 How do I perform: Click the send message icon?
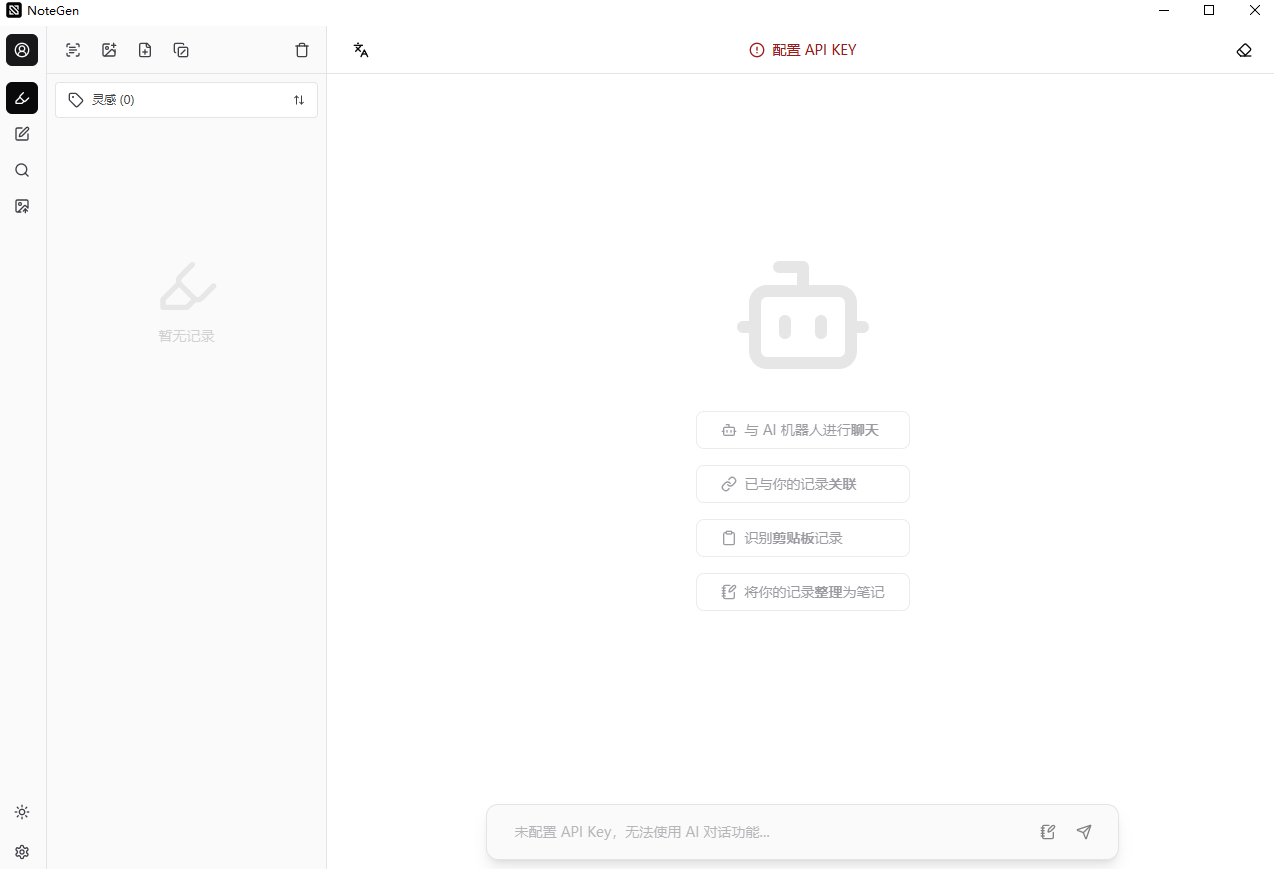(1084, 832)
